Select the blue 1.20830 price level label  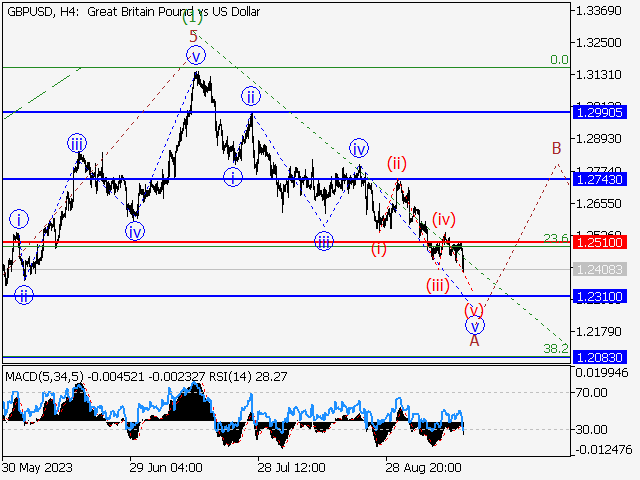(x=600, y=358)
